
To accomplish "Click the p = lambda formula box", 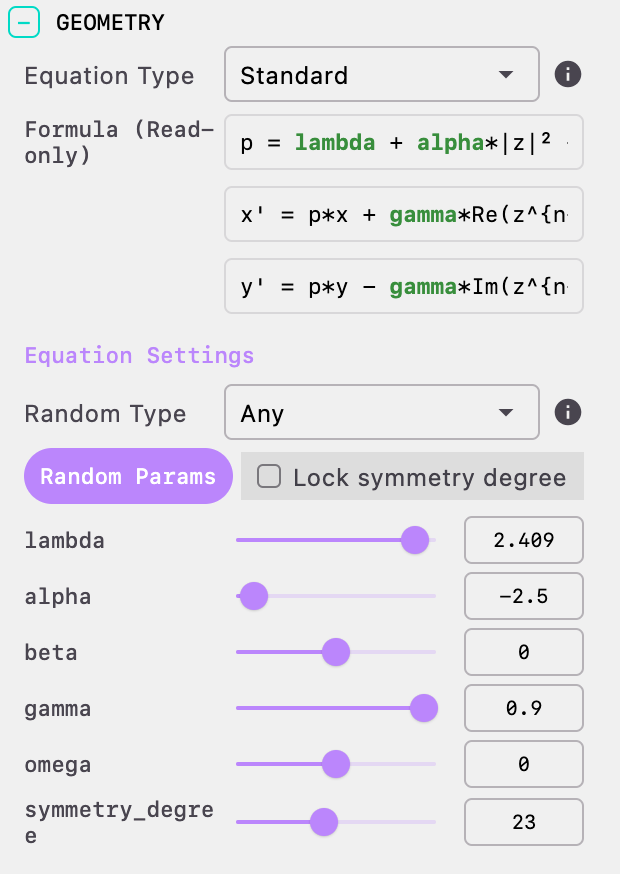I will pos(404,142).
